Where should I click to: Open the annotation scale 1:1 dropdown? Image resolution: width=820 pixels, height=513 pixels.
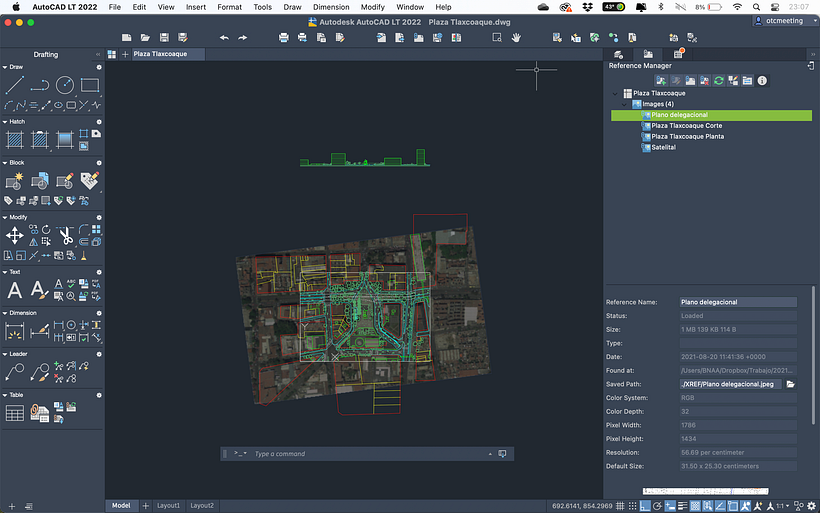pyautogui.click(x=783, y=506)
